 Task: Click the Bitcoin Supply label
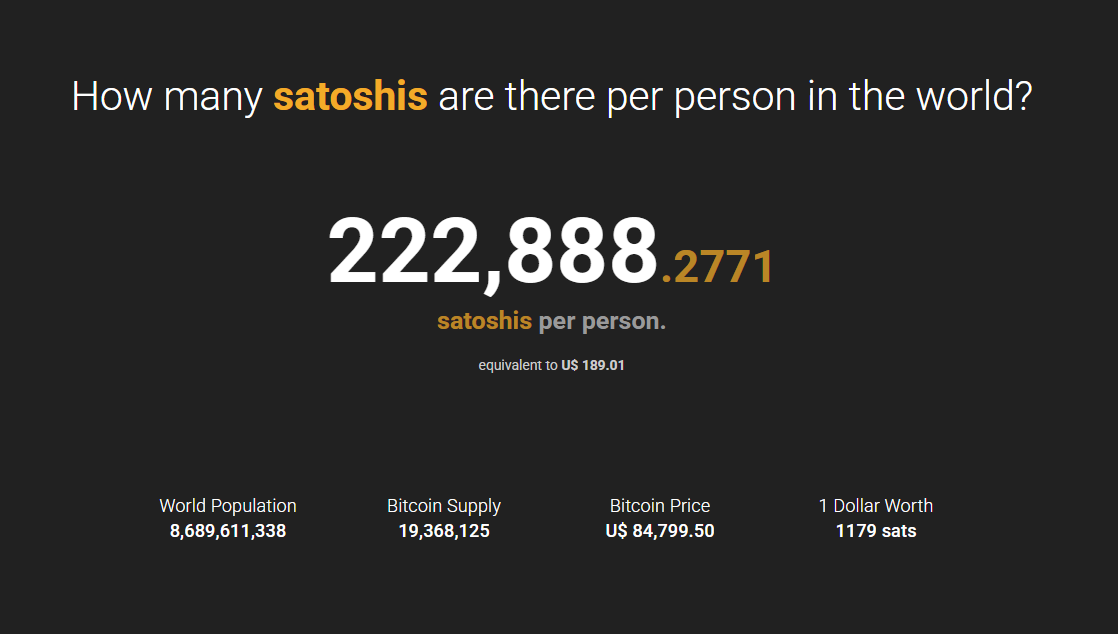point(443,506)
